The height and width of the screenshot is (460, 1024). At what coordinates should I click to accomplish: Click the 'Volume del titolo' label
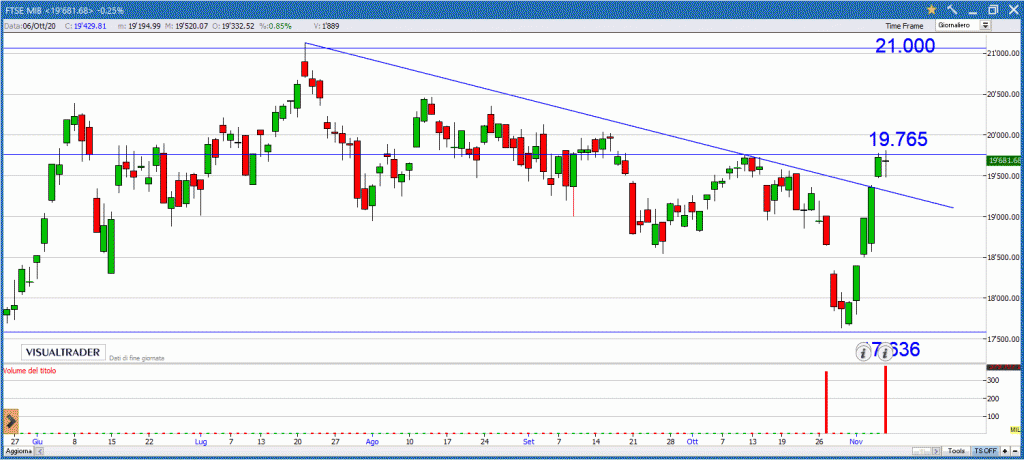30,370
